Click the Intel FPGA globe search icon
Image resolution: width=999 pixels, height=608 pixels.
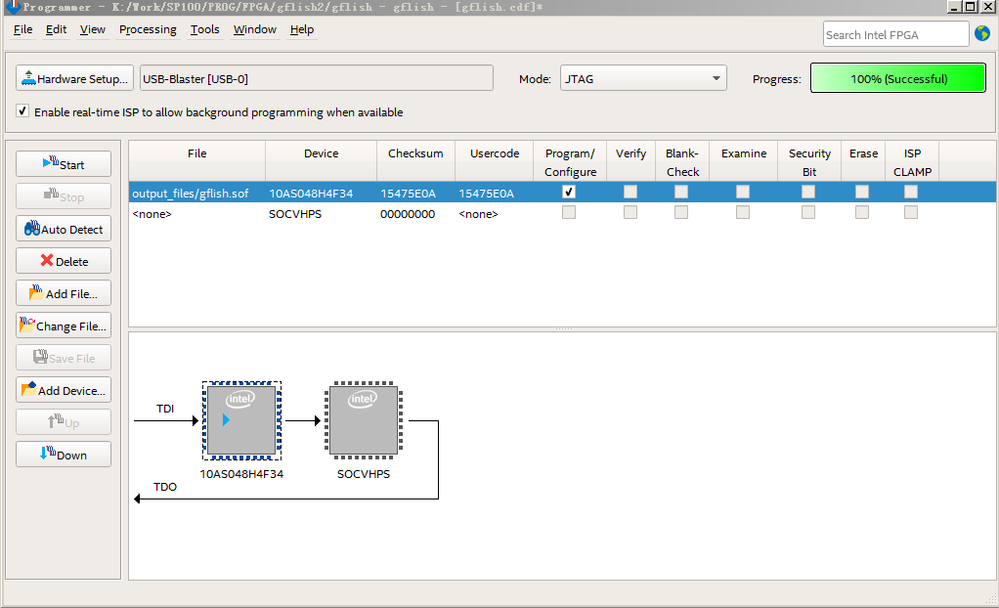pyautogui.click(x=982, y=33)
